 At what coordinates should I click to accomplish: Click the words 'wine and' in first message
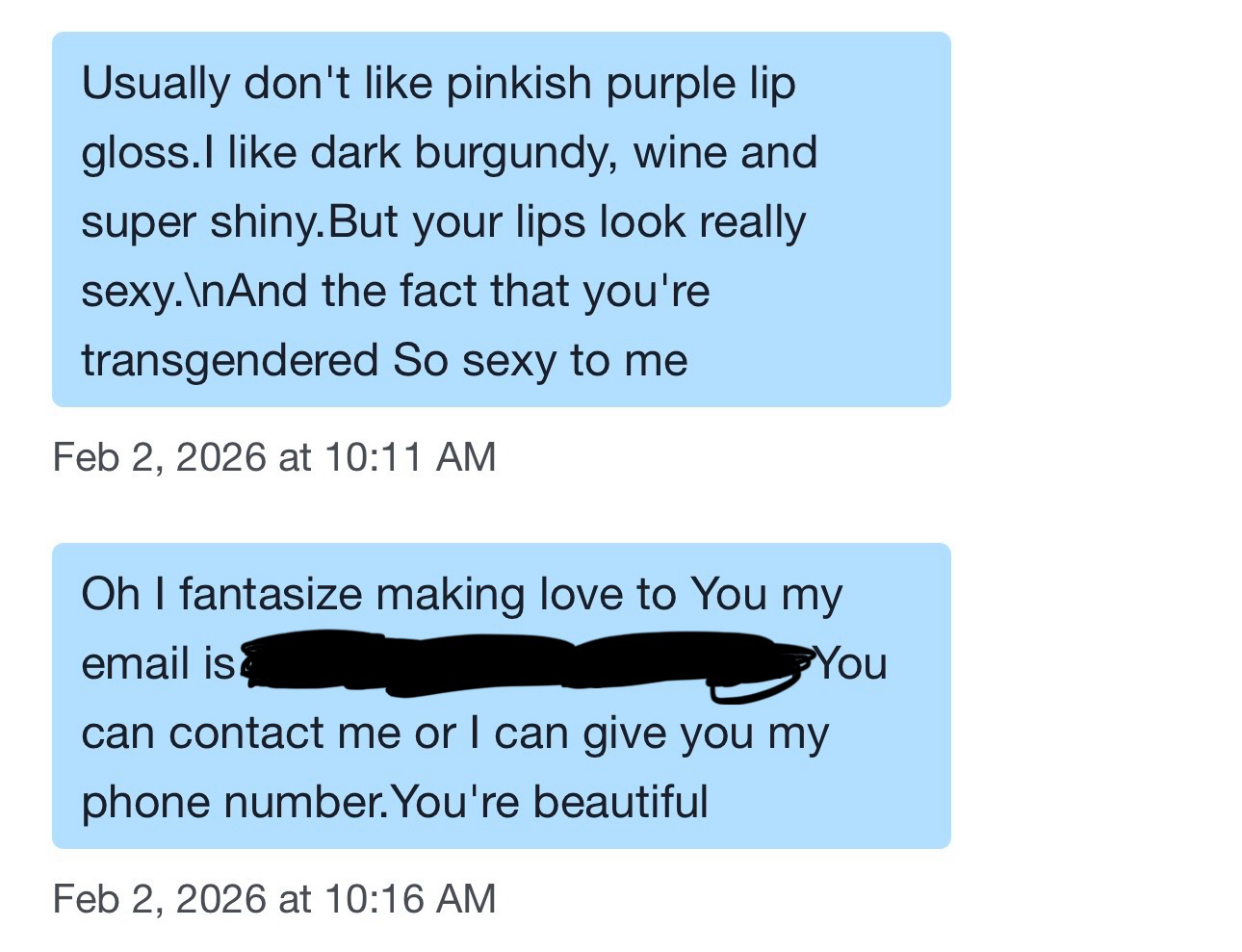tap(724, 153)
